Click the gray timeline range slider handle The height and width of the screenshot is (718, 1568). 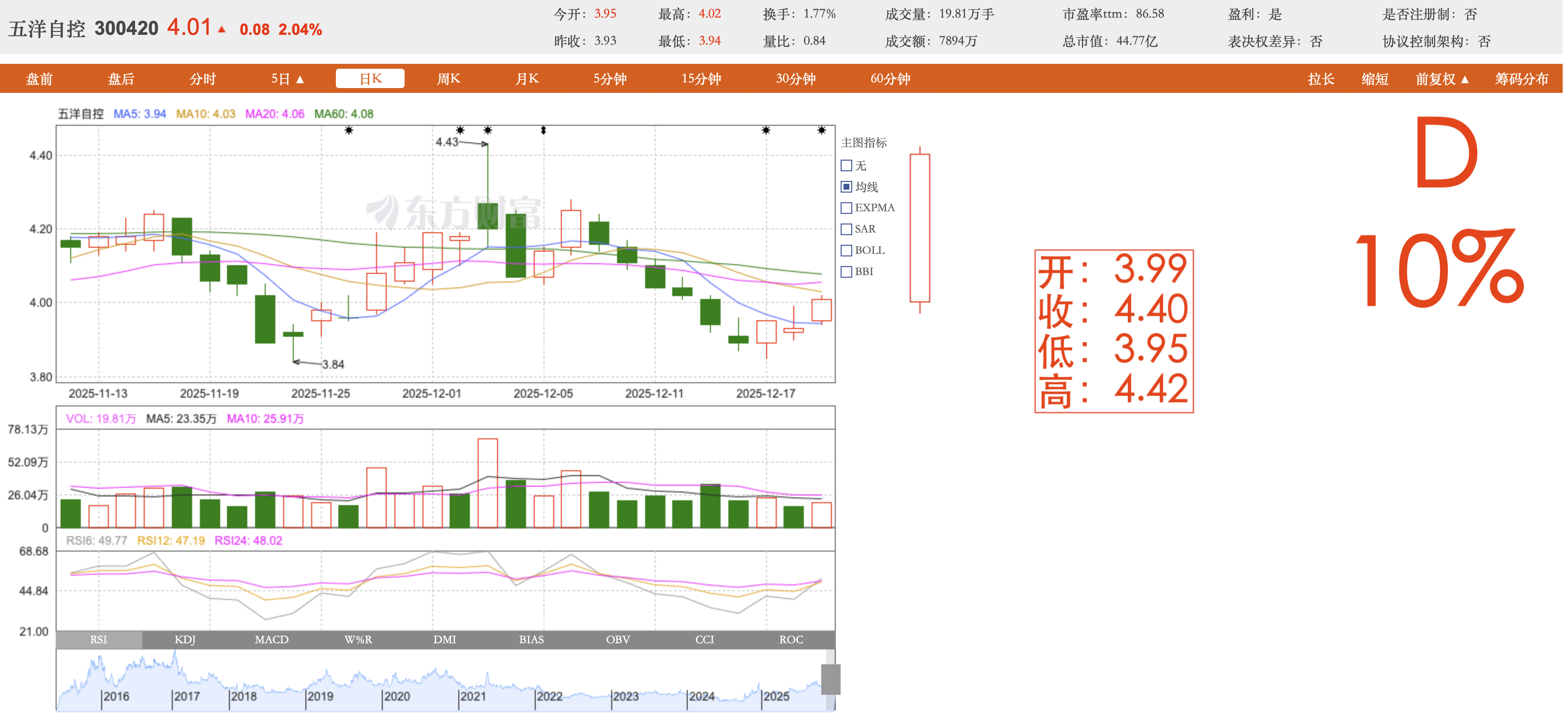[x=830, y=679]
